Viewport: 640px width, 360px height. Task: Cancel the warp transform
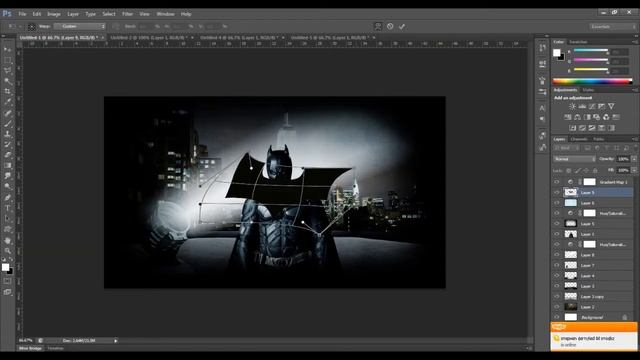tap(390, 27)
